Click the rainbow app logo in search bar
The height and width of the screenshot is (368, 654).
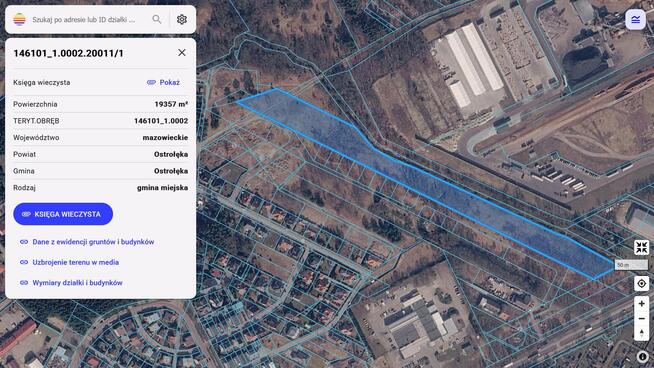[x=19, y=19]
